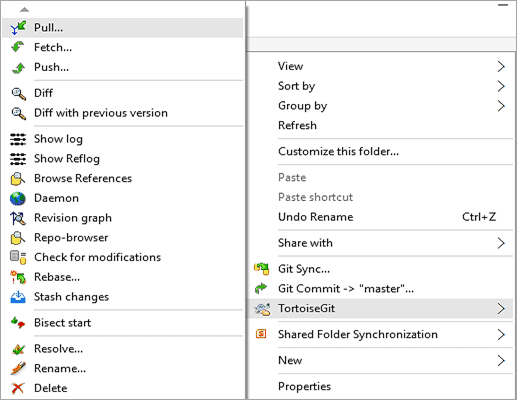Image resolution: width=517 pixels, height=400 pixels.
Task: Choose Rename... in TortoiseGit submenu
Action: [123, 369]
